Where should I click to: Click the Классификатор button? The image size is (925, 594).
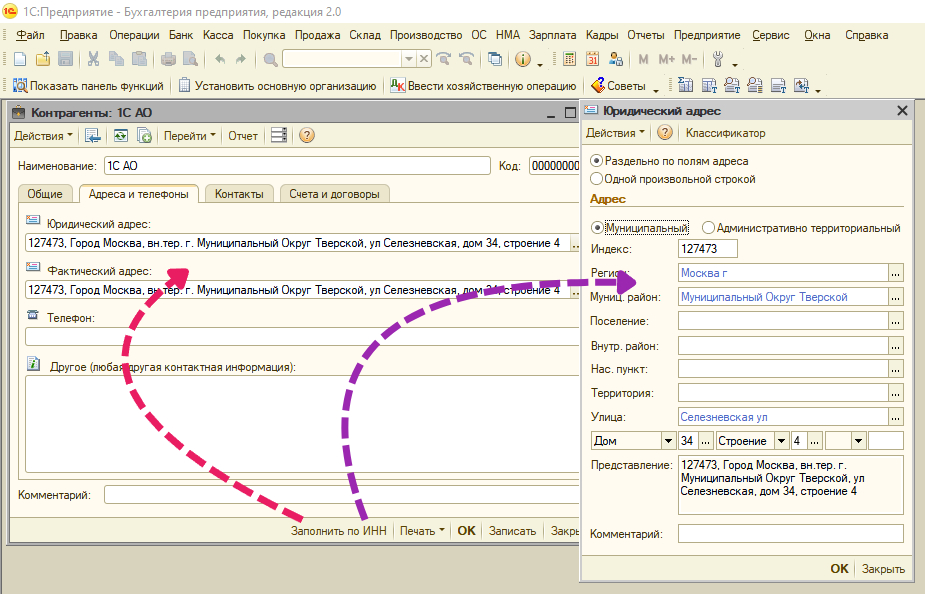click(725, 133)
